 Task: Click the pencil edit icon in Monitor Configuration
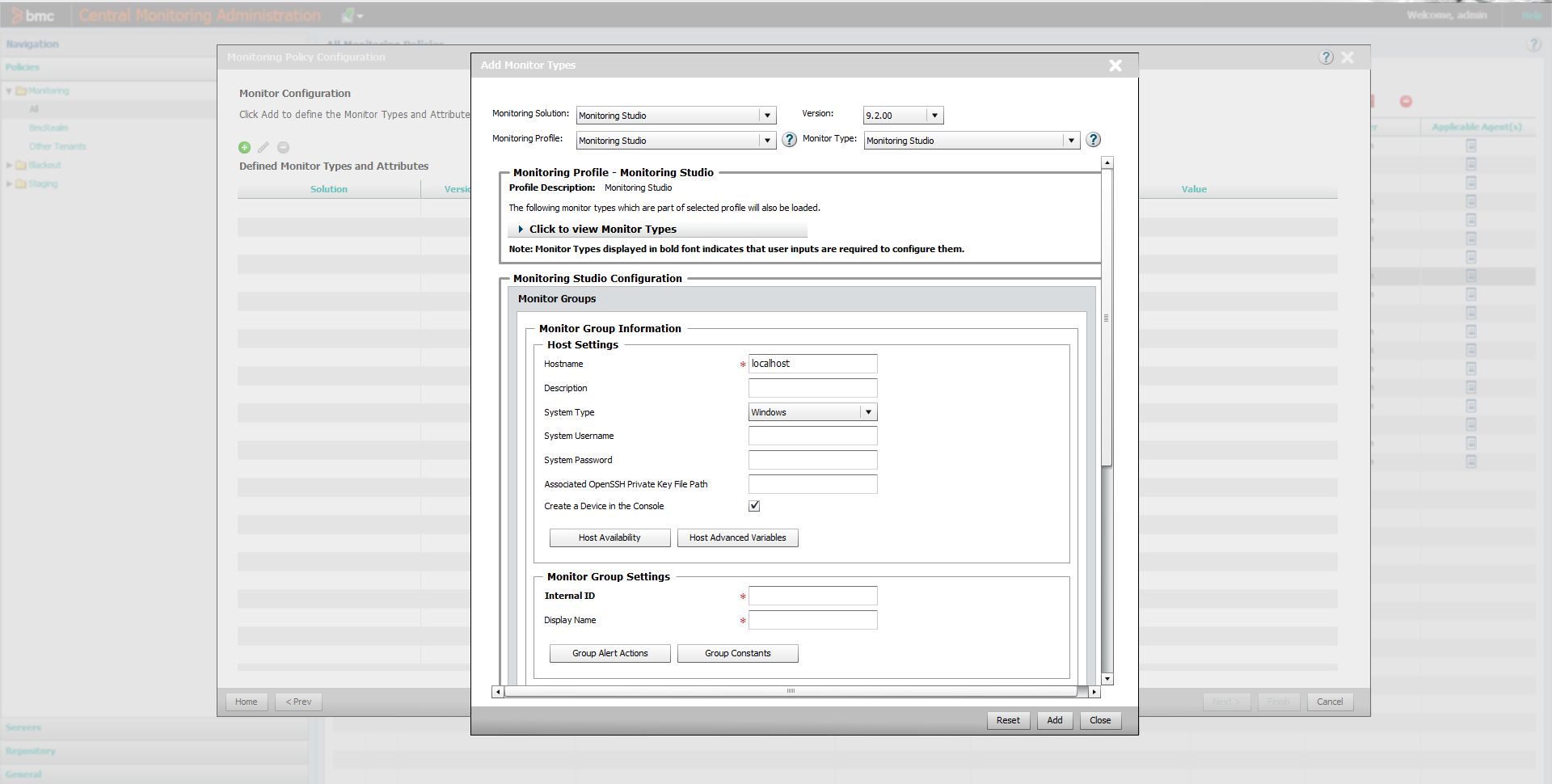click(x=264, y=147)
